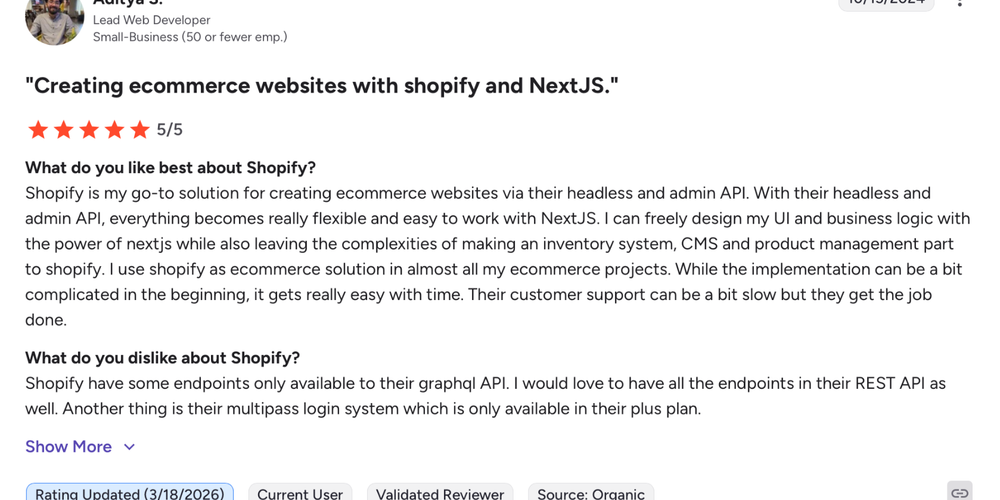1000x500 pixels.
Task: Click "What do you like best about Shopify?" heading
Action: tap(170, 168)
